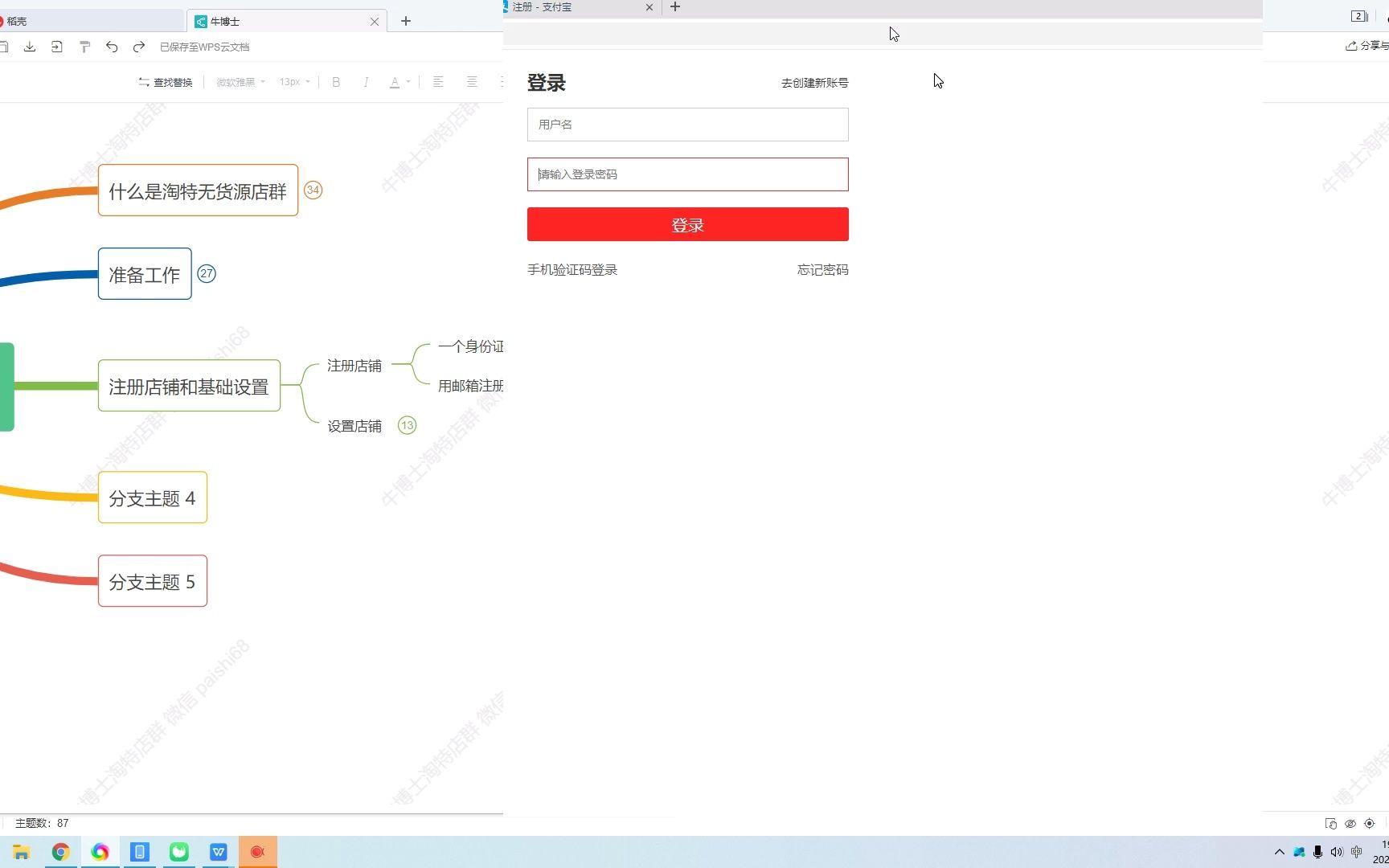This screenshot has height=868, width=1389.
Task: Click the 分享 share button
Action: click(1367, 46)
